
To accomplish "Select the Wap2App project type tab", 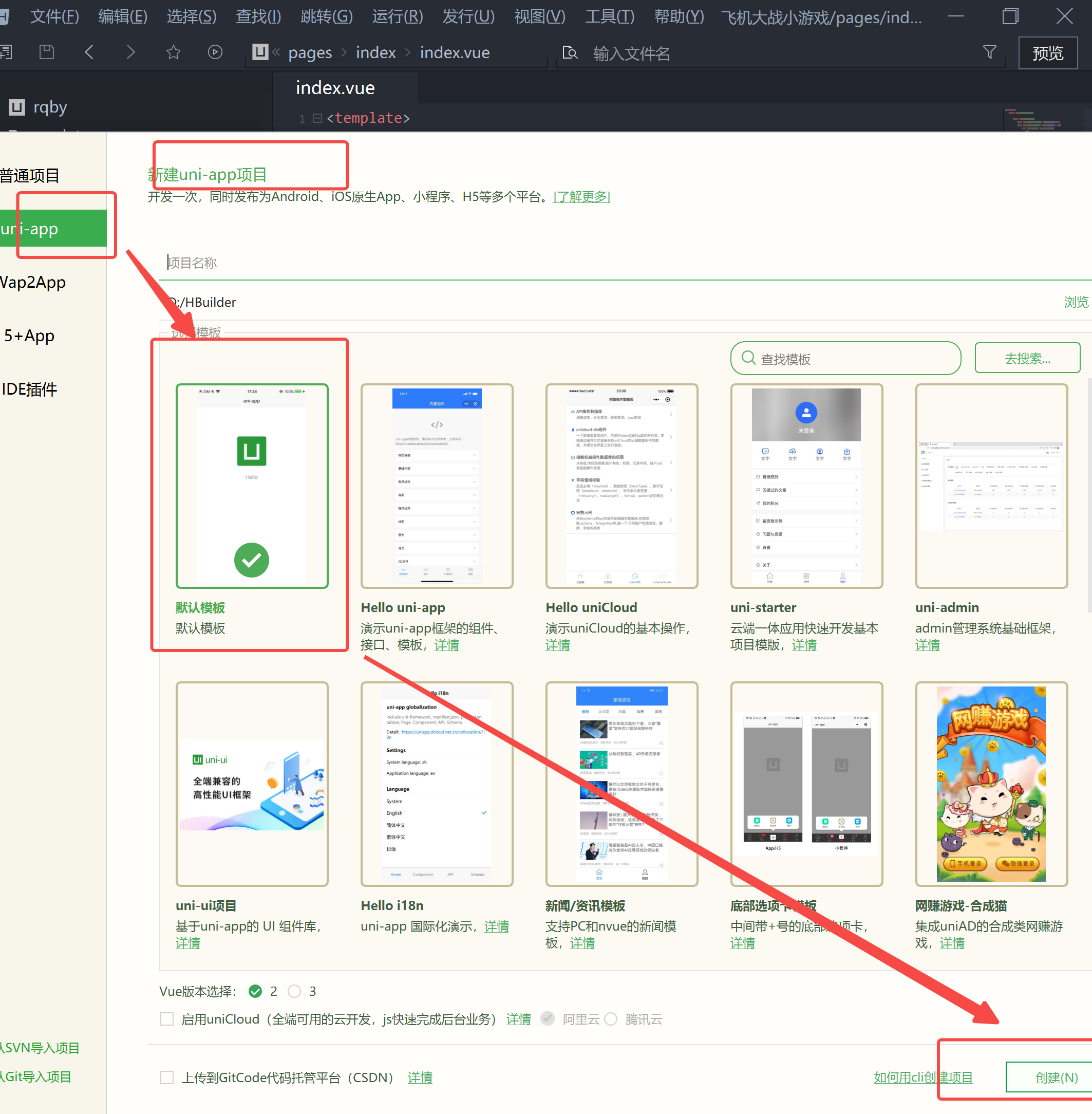I will click(x=33, y=282).
